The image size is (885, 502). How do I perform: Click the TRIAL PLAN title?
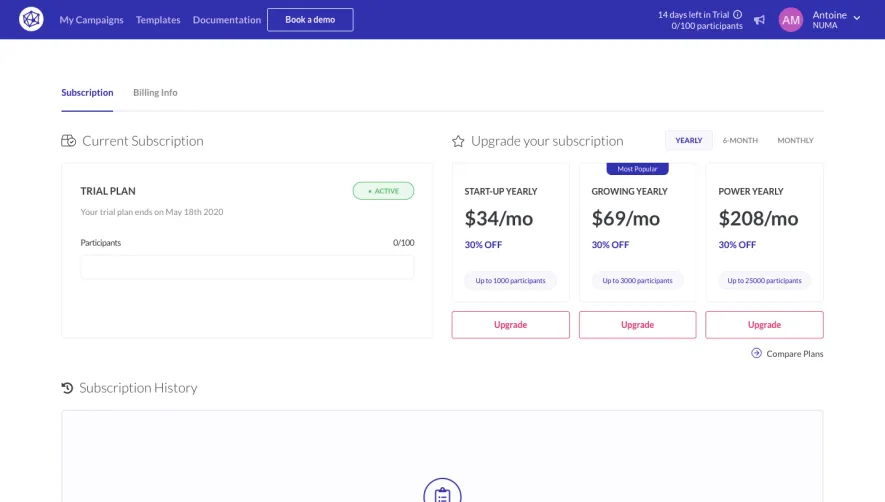108,191
